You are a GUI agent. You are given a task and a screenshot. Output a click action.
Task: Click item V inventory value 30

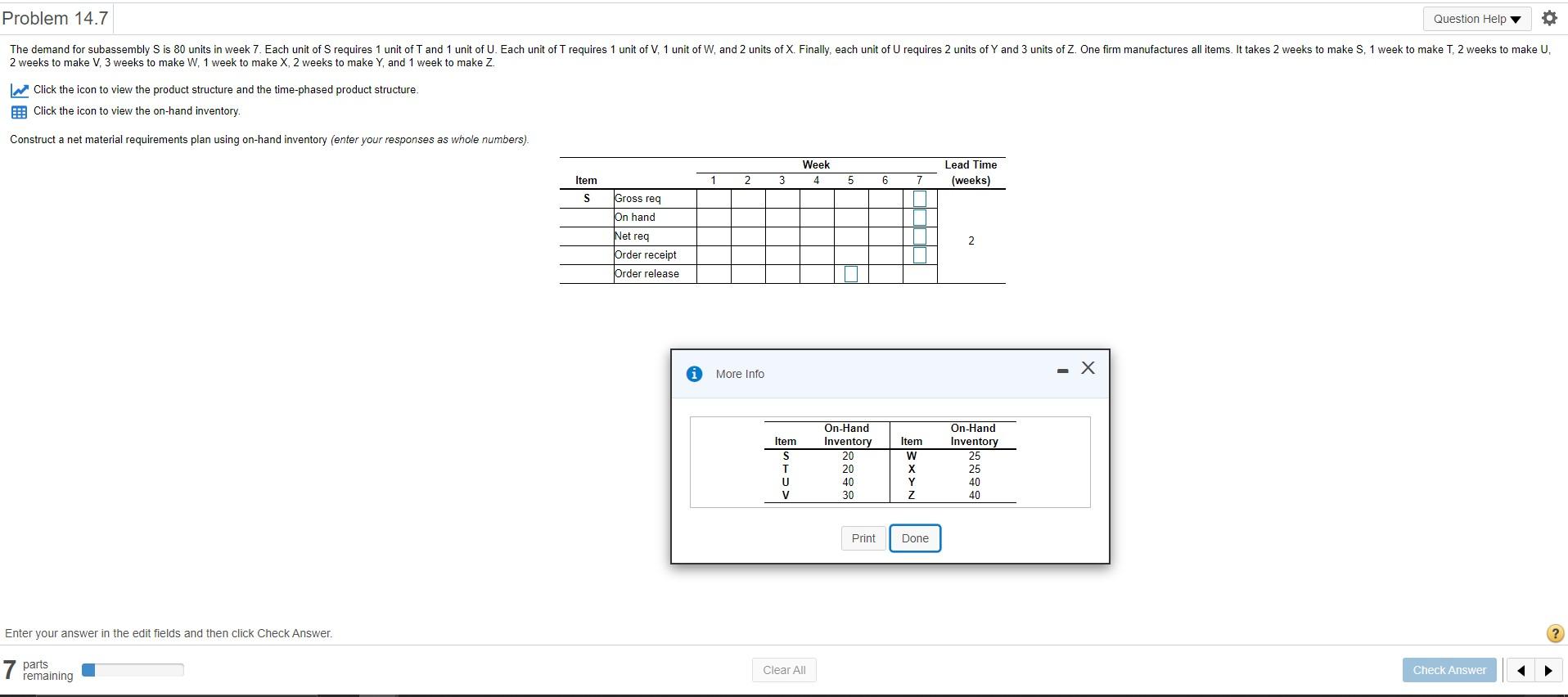pyautogui.click(x=848, y=495)
